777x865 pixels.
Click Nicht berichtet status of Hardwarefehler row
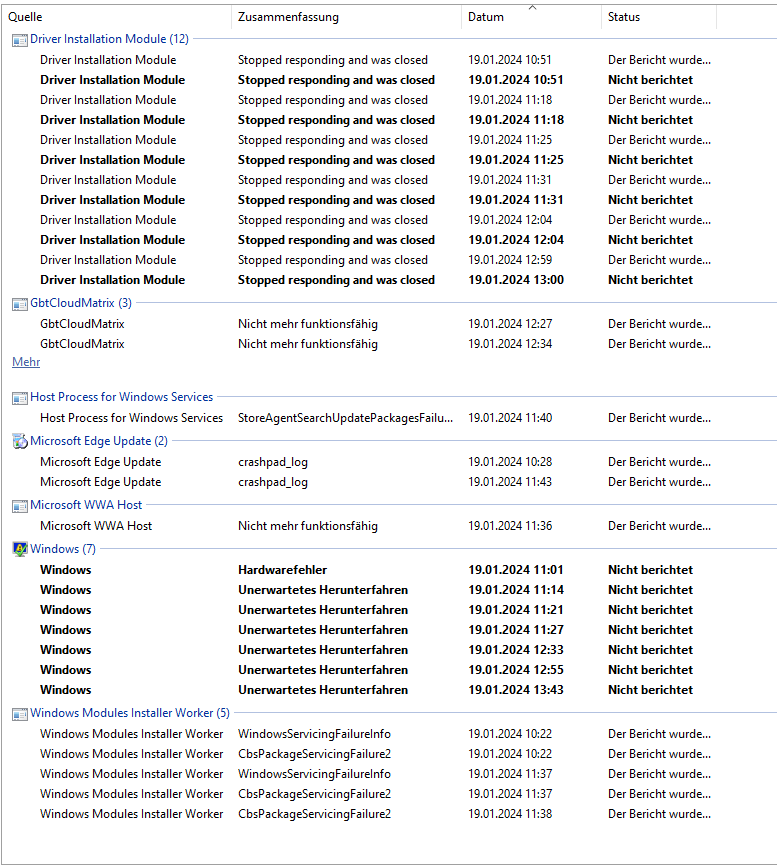point(650,570)
